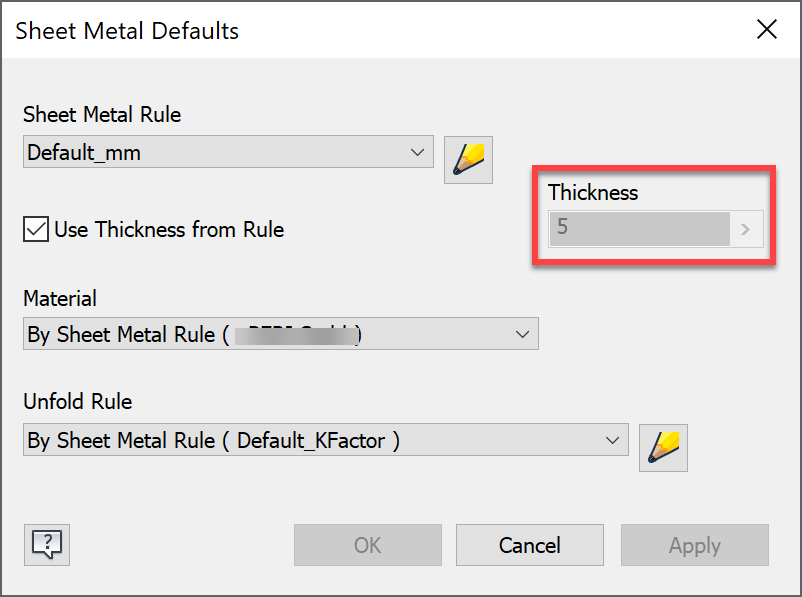
Task: Uncheck the Use Thickness from Rule checkbox
Action: (x=36, y=229)
